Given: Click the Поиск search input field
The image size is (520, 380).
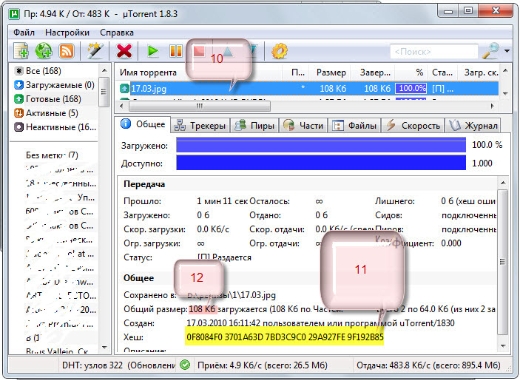Looking at the screenshot, I should click(434, 52).
